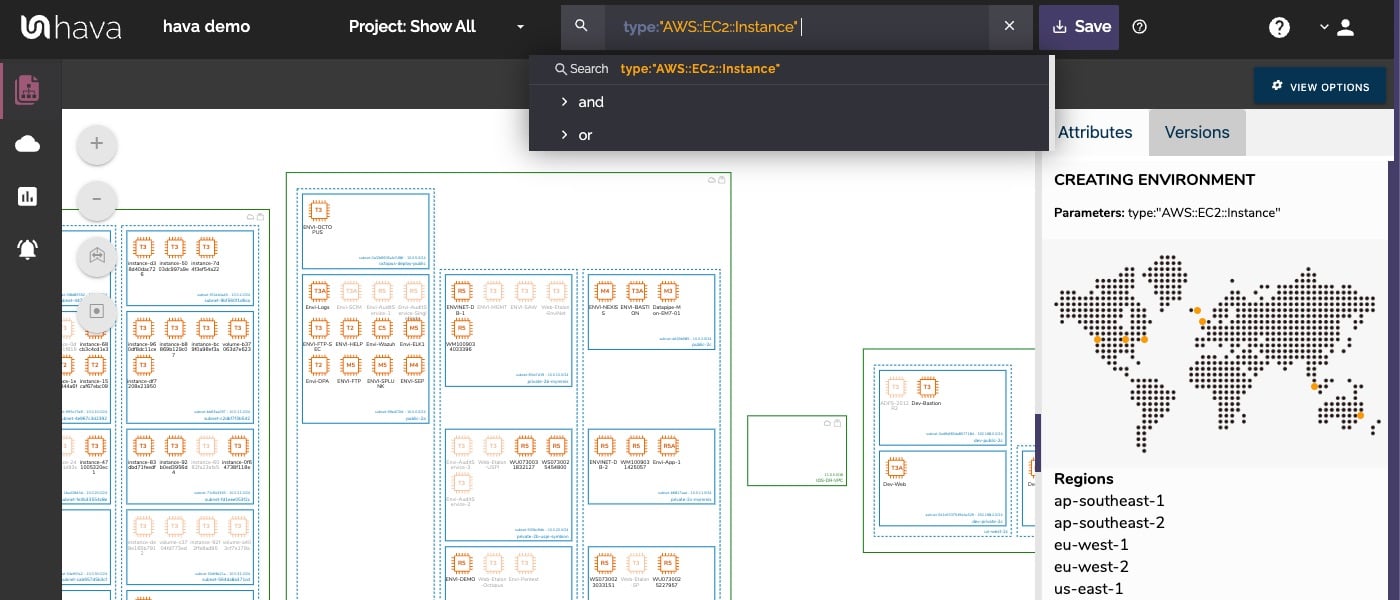This screenshot has width=1400, height=600.
Task: Run the suggested Search type query row
Action: (x=790, y=69)
